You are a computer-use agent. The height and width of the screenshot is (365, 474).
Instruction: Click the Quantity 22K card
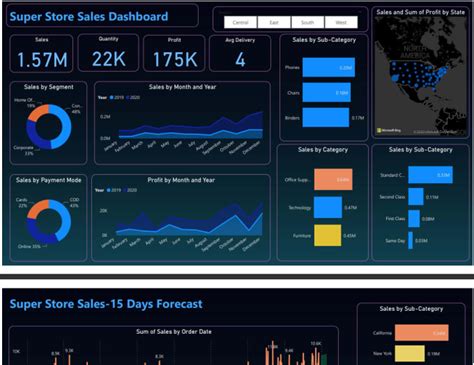(x=108, y=53)
